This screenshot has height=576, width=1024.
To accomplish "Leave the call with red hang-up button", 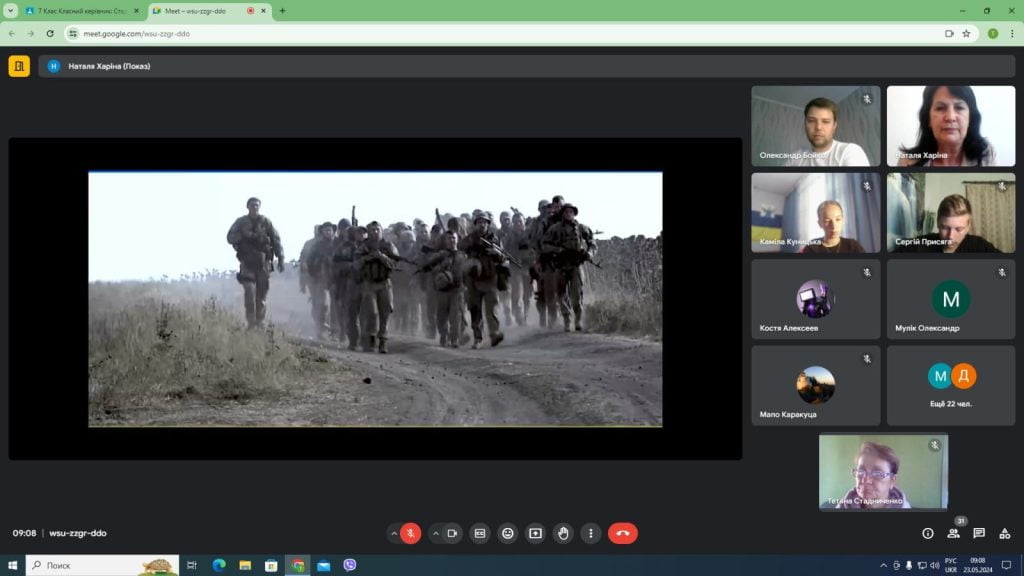I will [623, 534].
